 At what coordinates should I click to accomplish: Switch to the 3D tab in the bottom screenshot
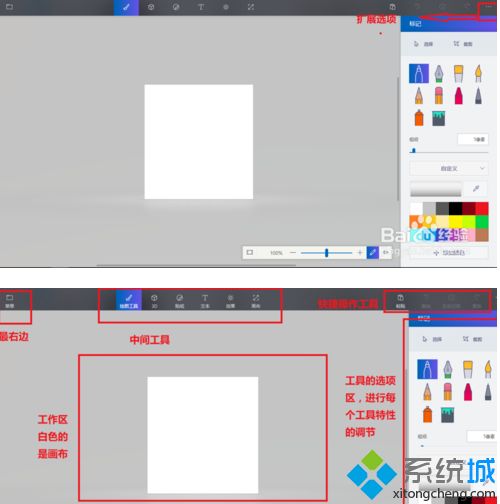[154, 300]
